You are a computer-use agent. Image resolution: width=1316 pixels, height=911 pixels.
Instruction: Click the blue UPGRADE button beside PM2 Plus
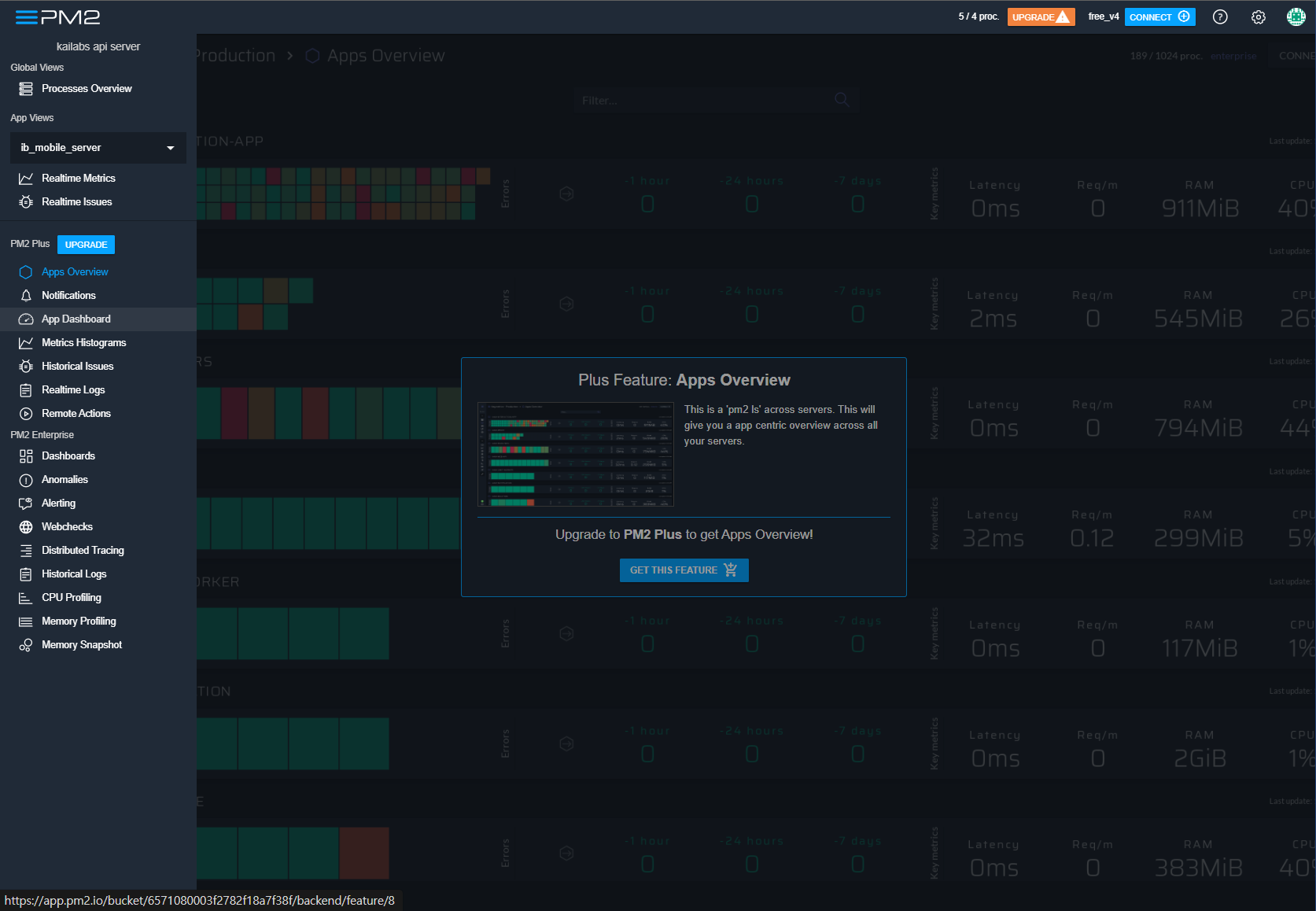86,245
